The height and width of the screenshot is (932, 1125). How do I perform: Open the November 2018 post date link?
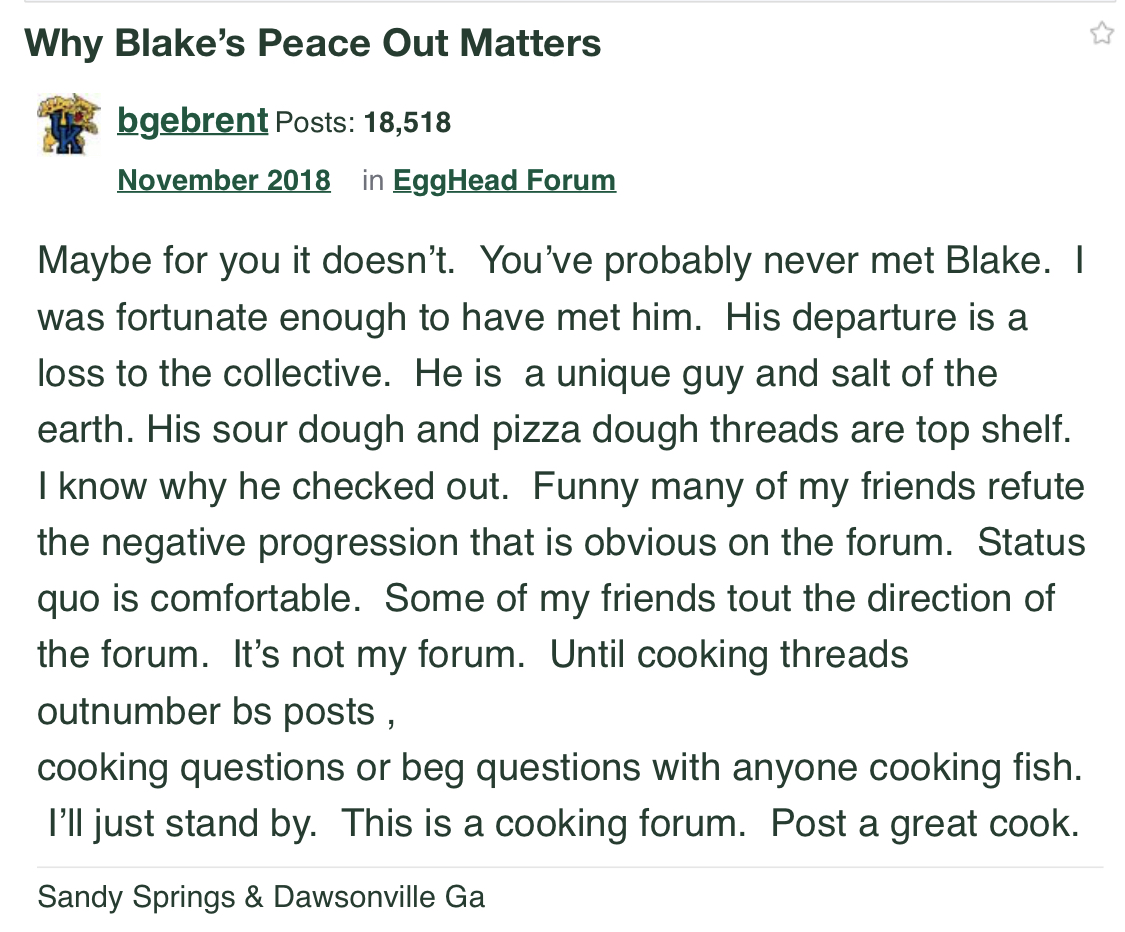click(224, 180)
